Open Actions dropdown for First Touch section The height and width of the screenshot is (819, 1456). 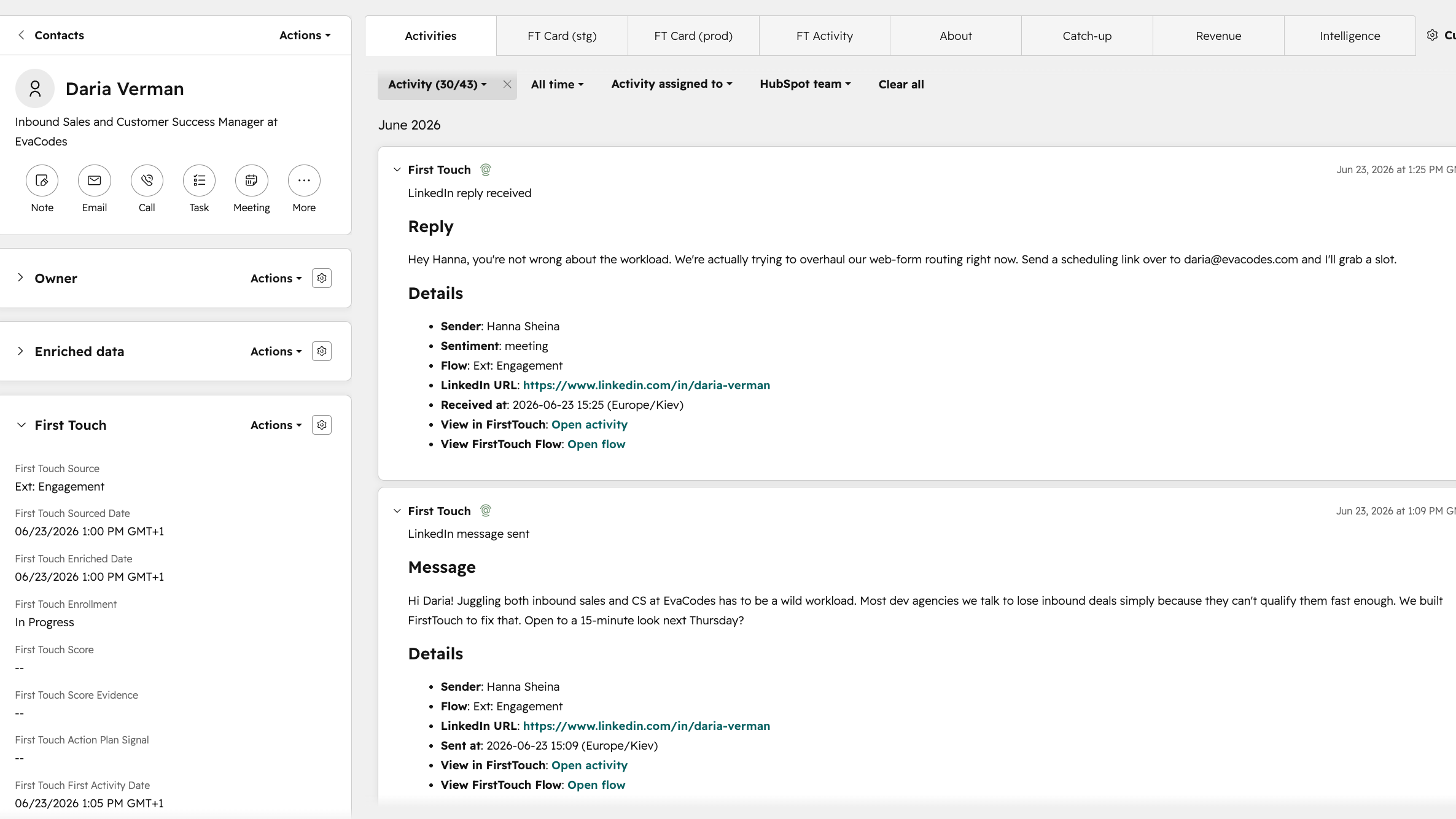276,425
